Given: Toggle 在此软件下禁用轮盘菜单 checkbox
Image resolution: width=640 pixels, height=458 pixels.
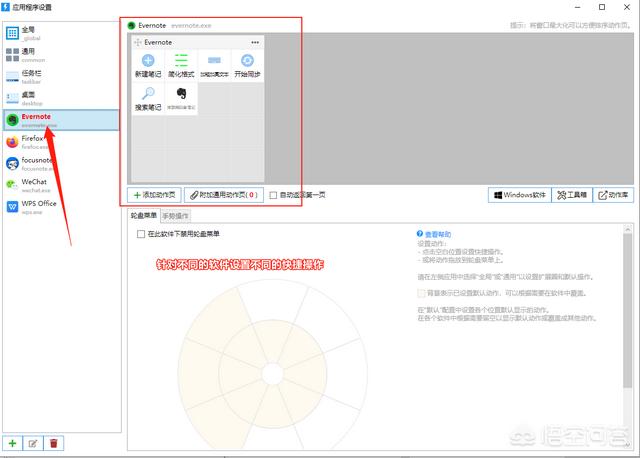Looking at the screenshot, I should click(x=141, y=234).
